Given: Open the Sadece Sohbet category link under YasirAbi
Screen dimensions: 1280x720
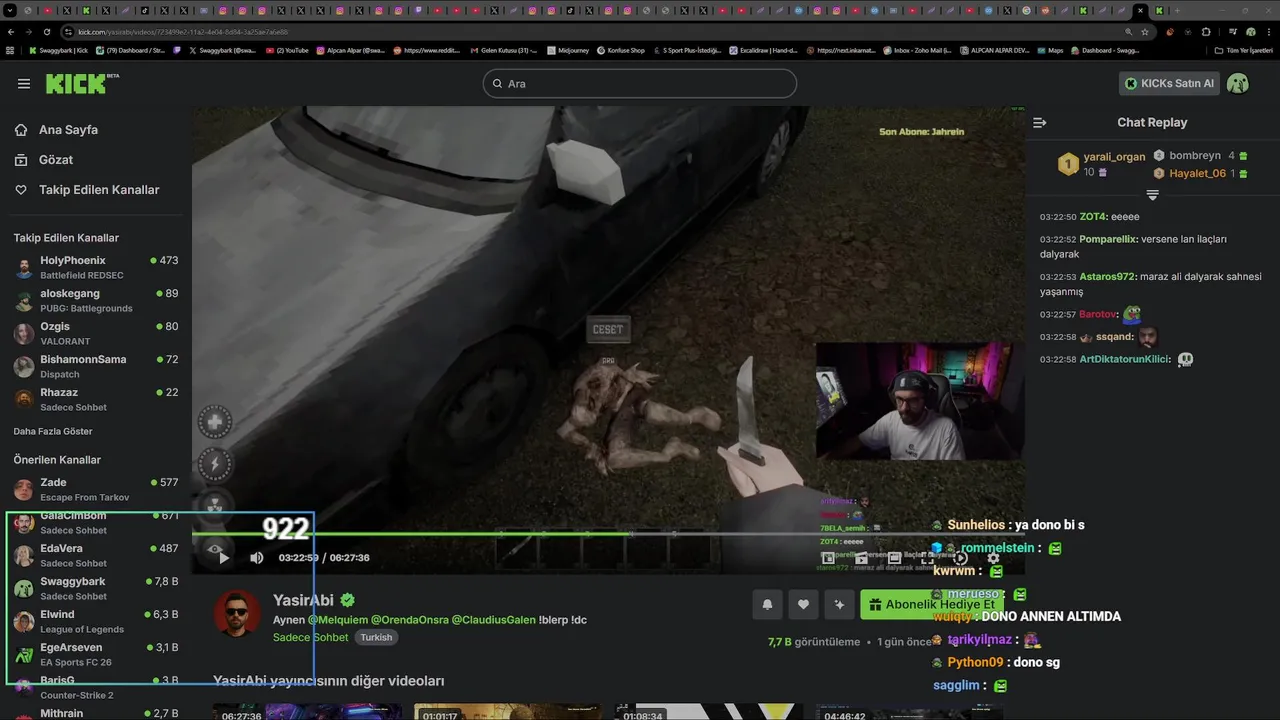Looking at the screenshot, I should 311,637.
